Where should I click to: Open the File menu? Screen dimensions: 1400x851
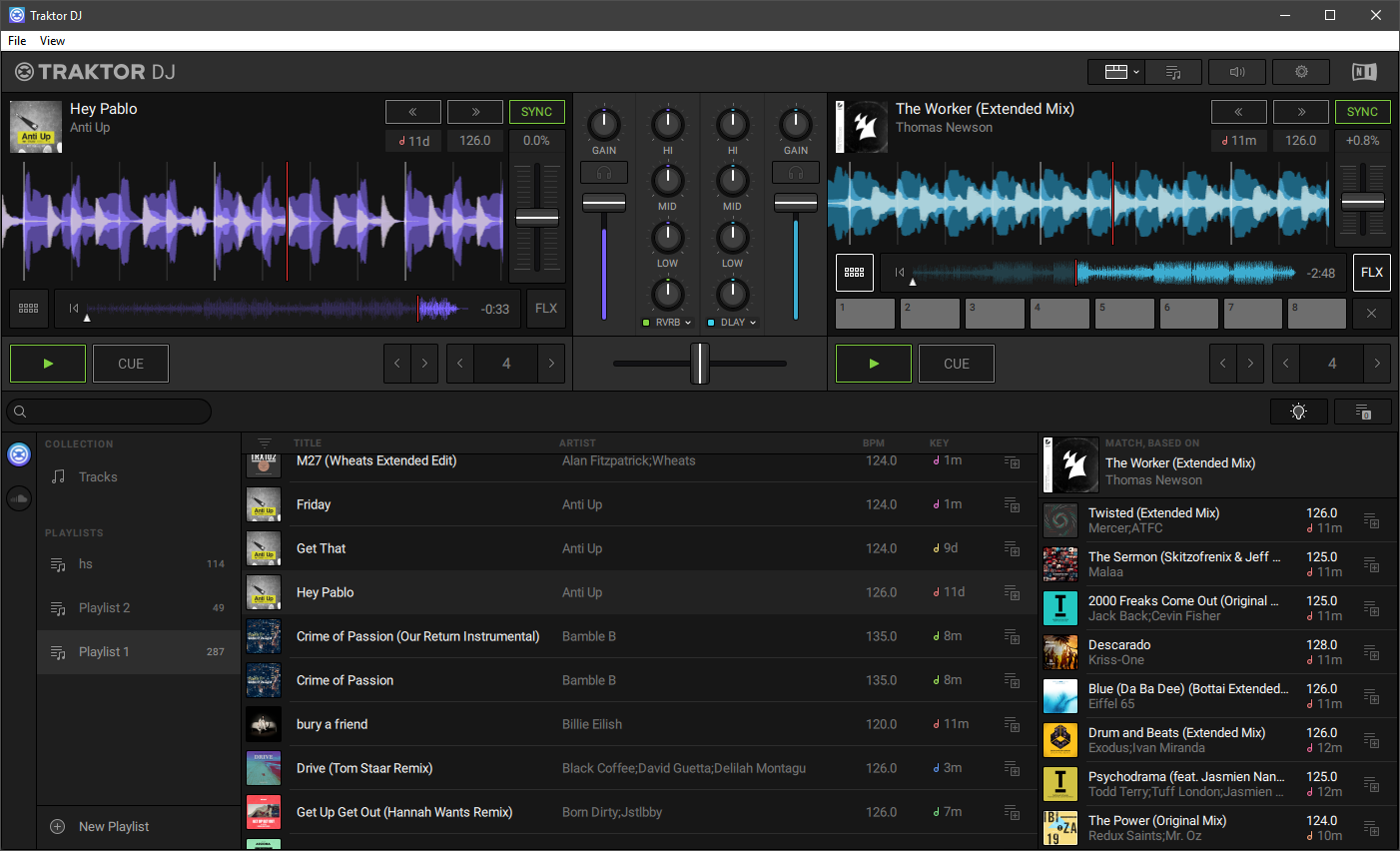click(17, 41)
